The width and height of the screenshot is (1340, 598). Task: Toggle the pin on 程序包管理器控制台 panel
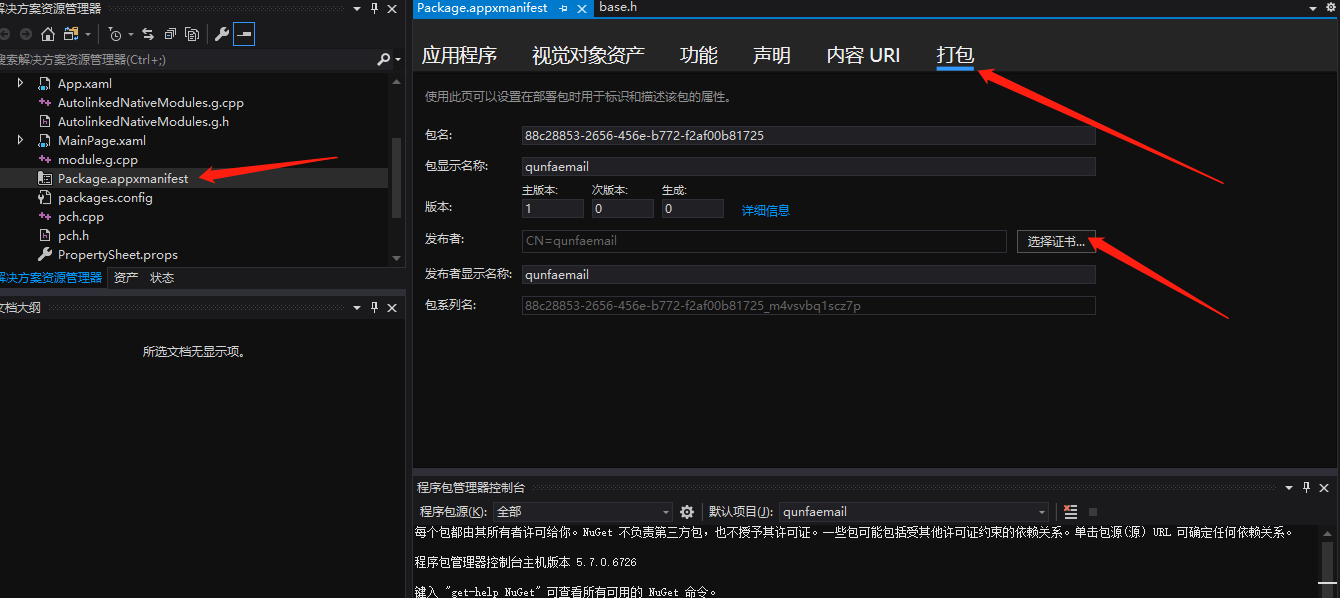point(1308,488)
